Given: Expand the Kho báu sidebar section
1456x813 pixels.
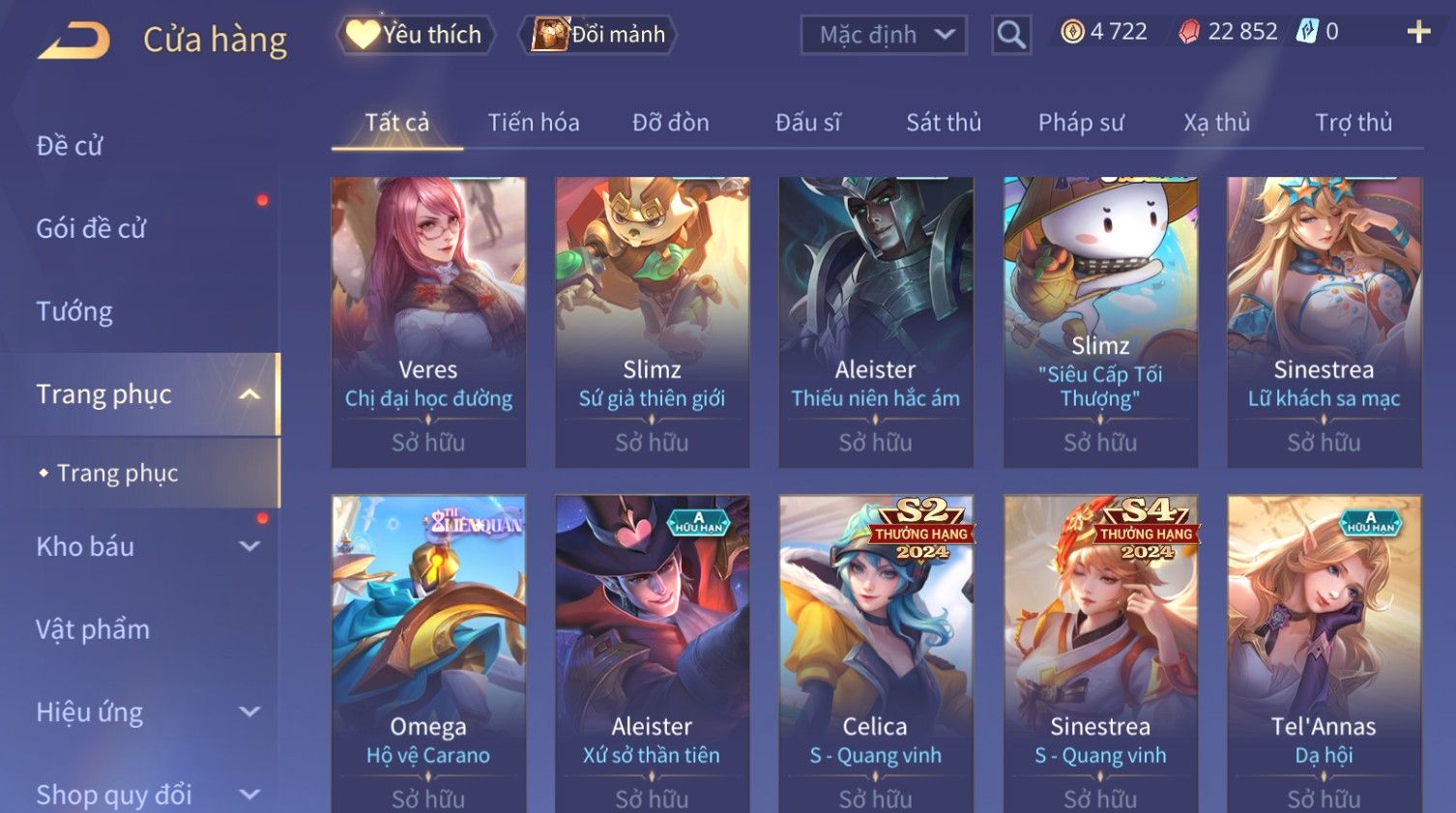Looking at the screenshot, I should (249, 546).
